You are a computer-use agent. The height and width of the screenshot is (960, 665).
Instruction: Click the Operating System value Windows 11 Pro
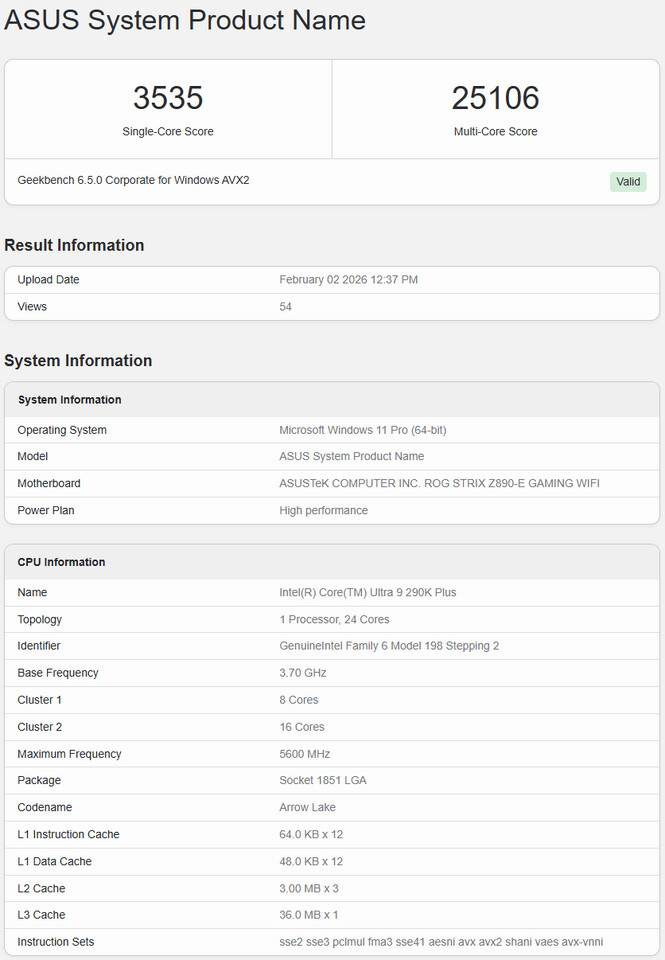coord(362,430)
